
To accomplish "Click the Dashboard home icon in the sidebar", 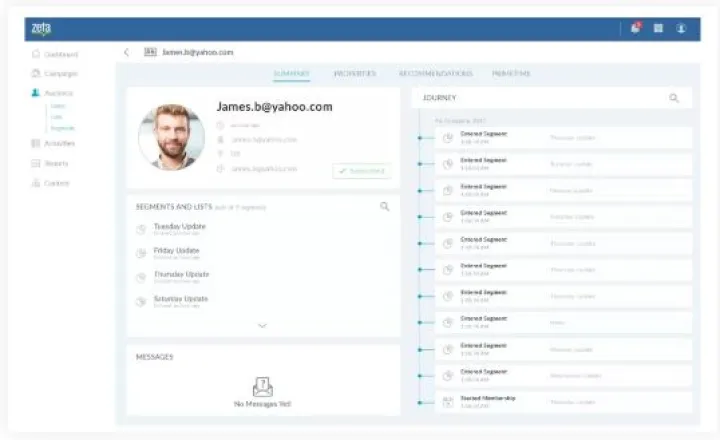I will coord(36,54).
